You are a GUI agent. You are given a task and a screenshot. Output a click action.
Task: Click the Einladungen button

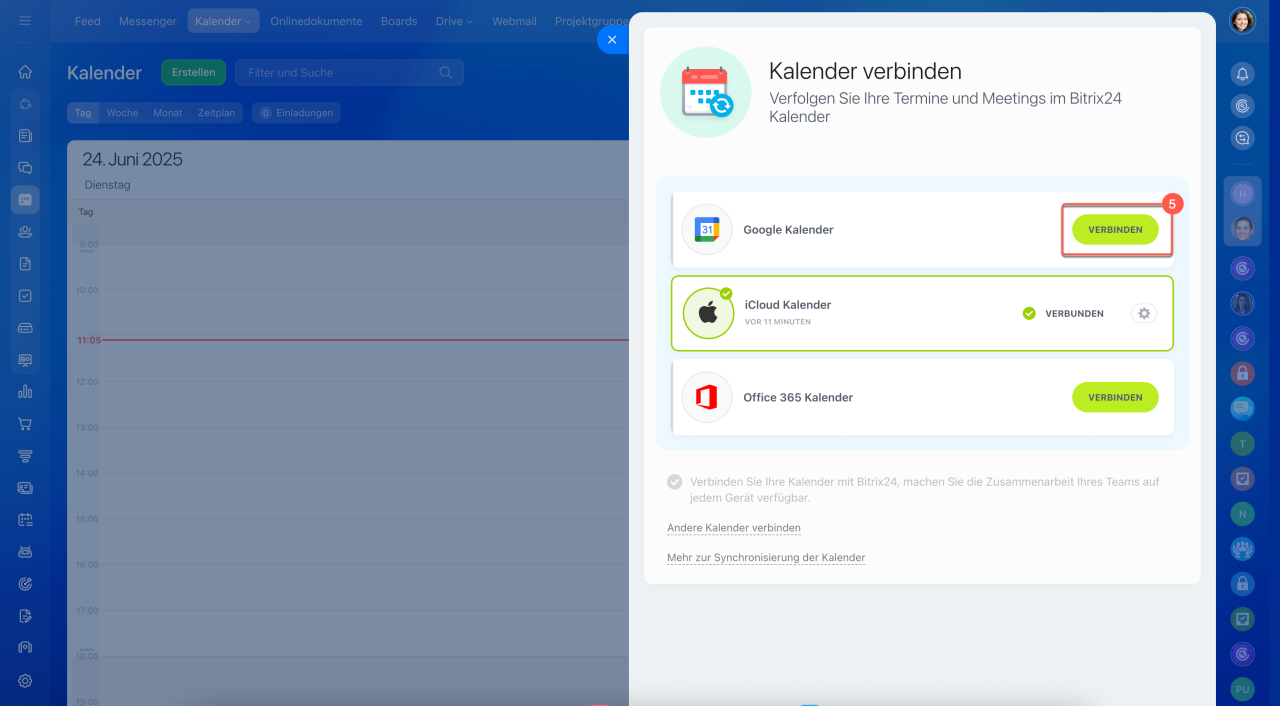tap(296, 113)
